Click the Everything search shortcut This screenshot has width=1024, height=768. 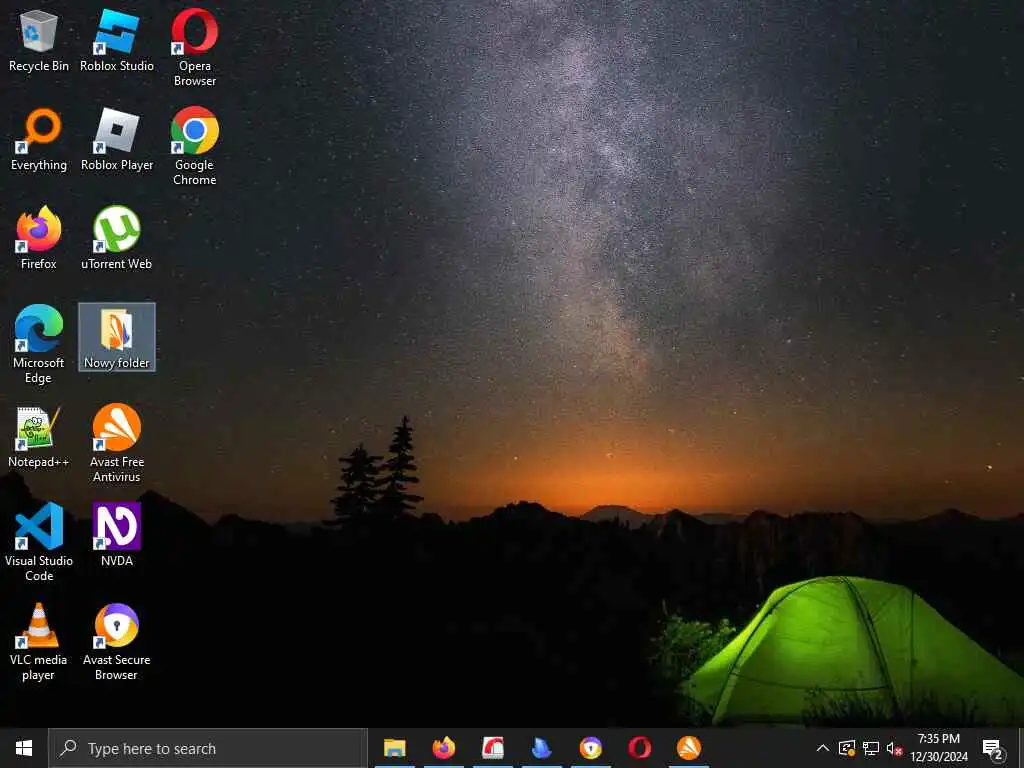click(x=39, y=140)
